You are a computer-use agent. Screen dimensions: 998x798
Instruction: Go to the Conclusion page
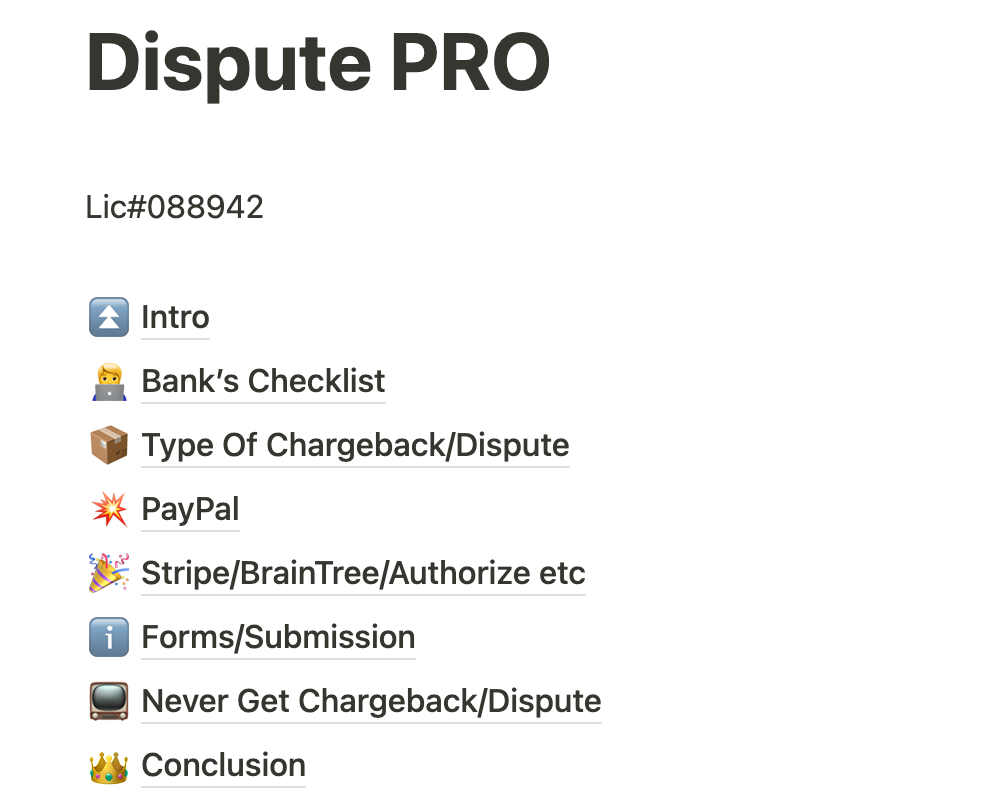pos(223,765)
